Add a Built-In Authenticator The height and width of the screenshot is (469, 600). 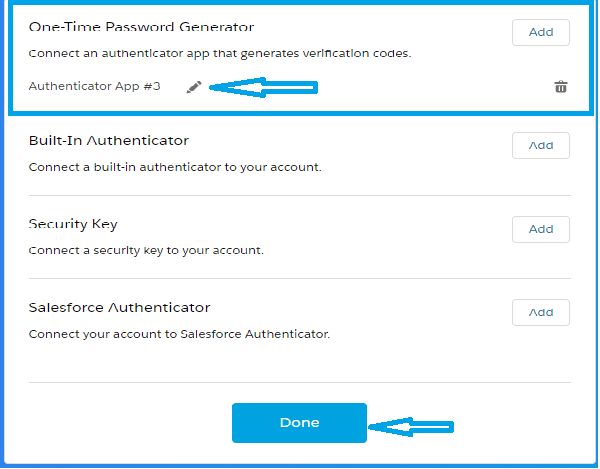(541, 145)
